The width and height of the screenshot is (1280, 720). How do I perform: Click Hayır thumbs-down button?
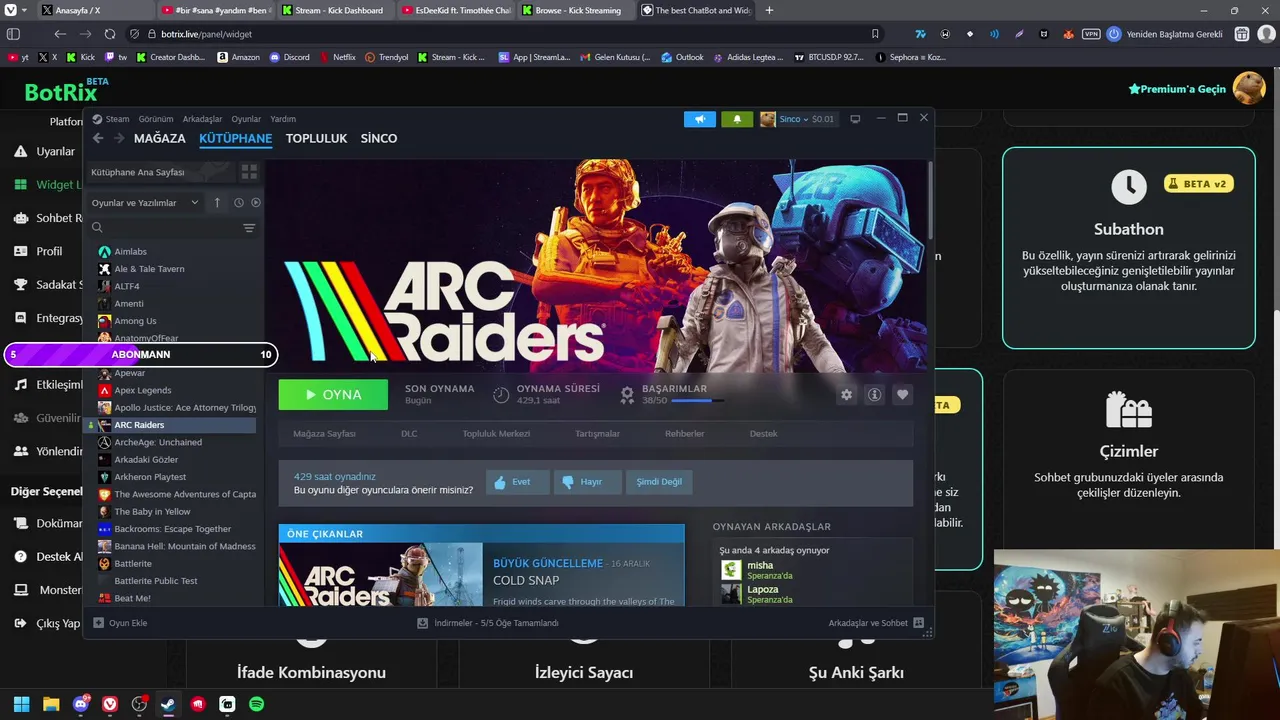pos(586,482)
